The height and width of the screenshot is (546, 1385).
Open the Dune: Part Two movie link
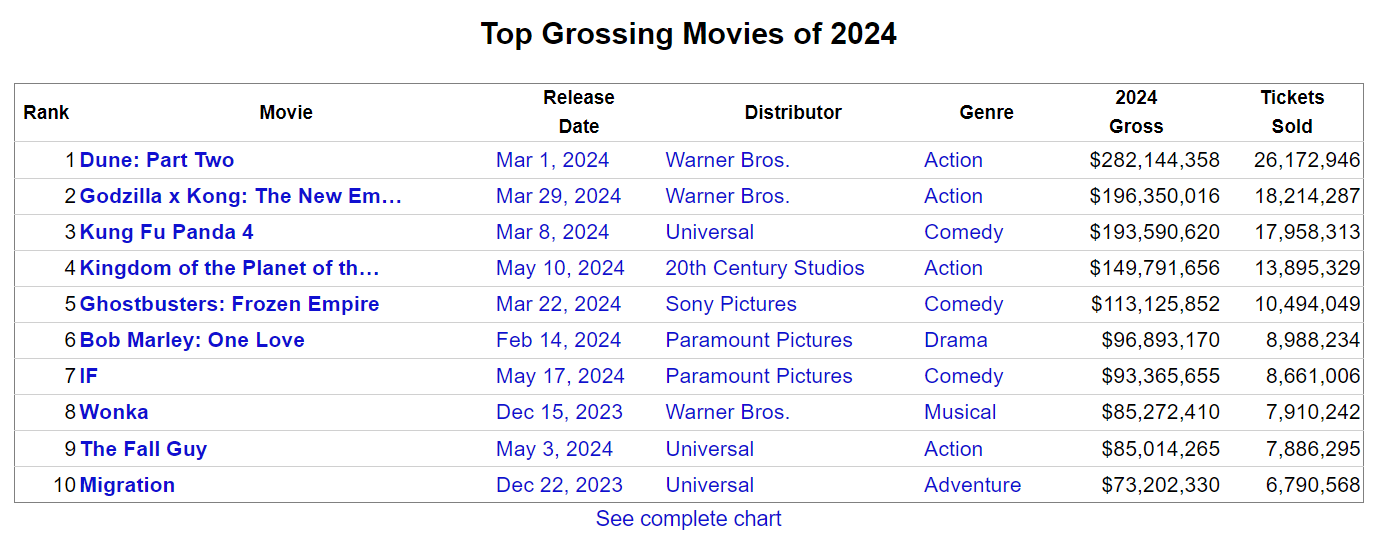(157, 160)
